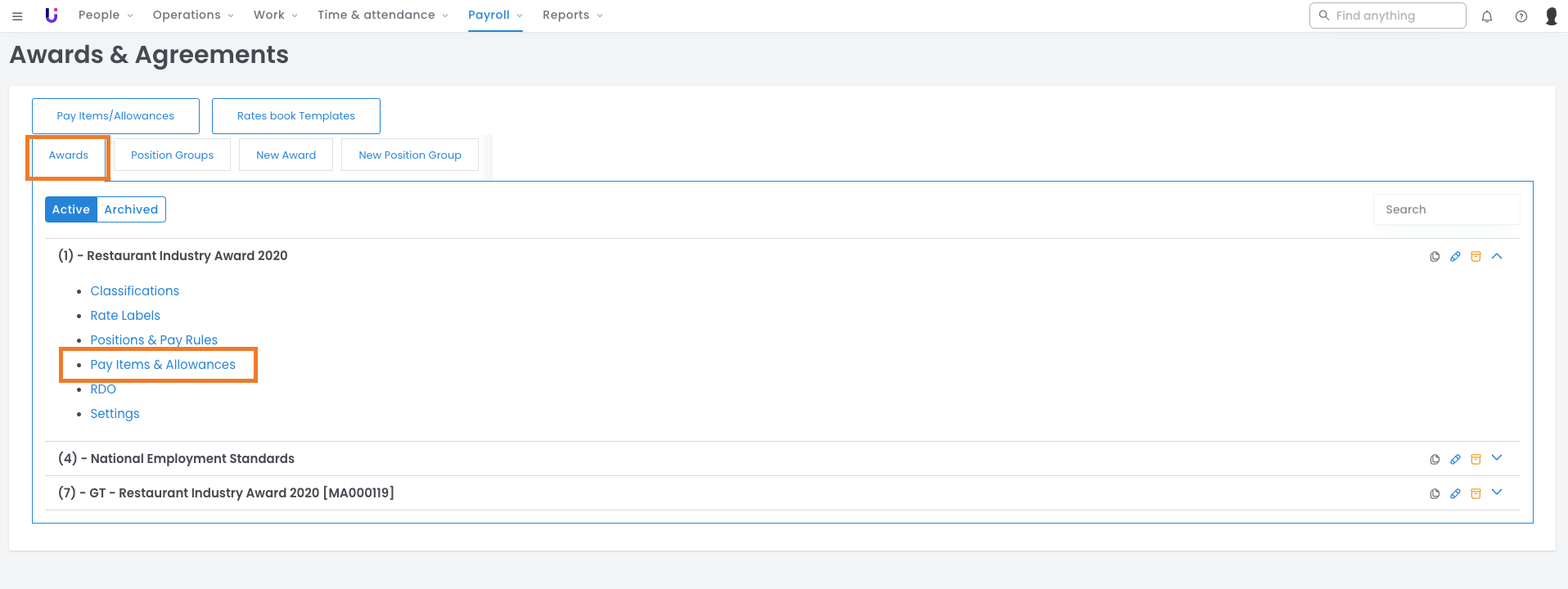Click the awards Search field

1445,209
